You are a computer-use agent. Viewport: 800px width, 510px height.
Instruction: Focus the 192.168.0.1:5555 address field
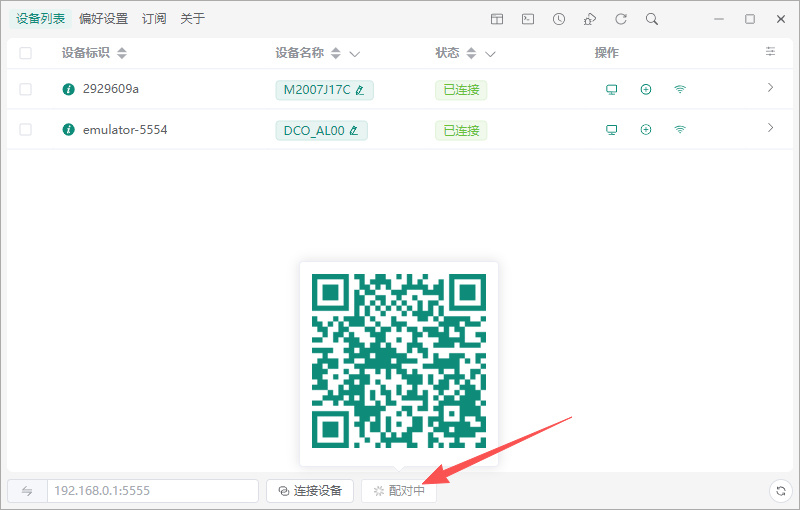click(153, 491)
